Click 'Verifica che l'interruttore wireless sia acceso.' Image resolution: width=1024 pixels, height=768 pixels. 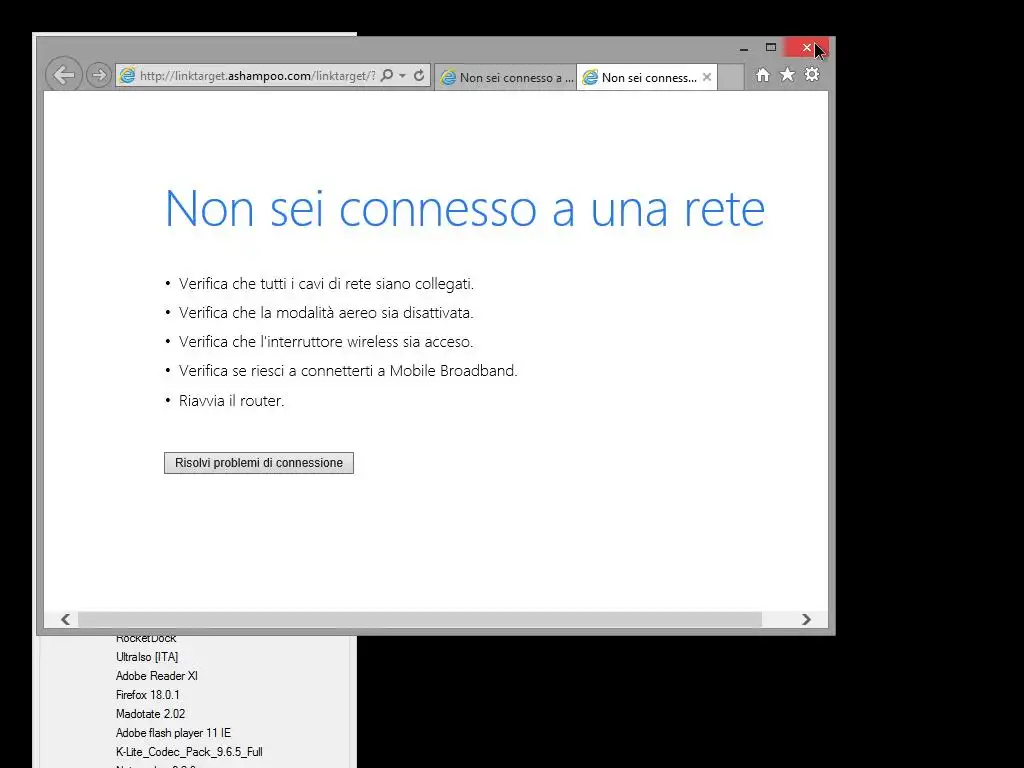tap(326, 342)
